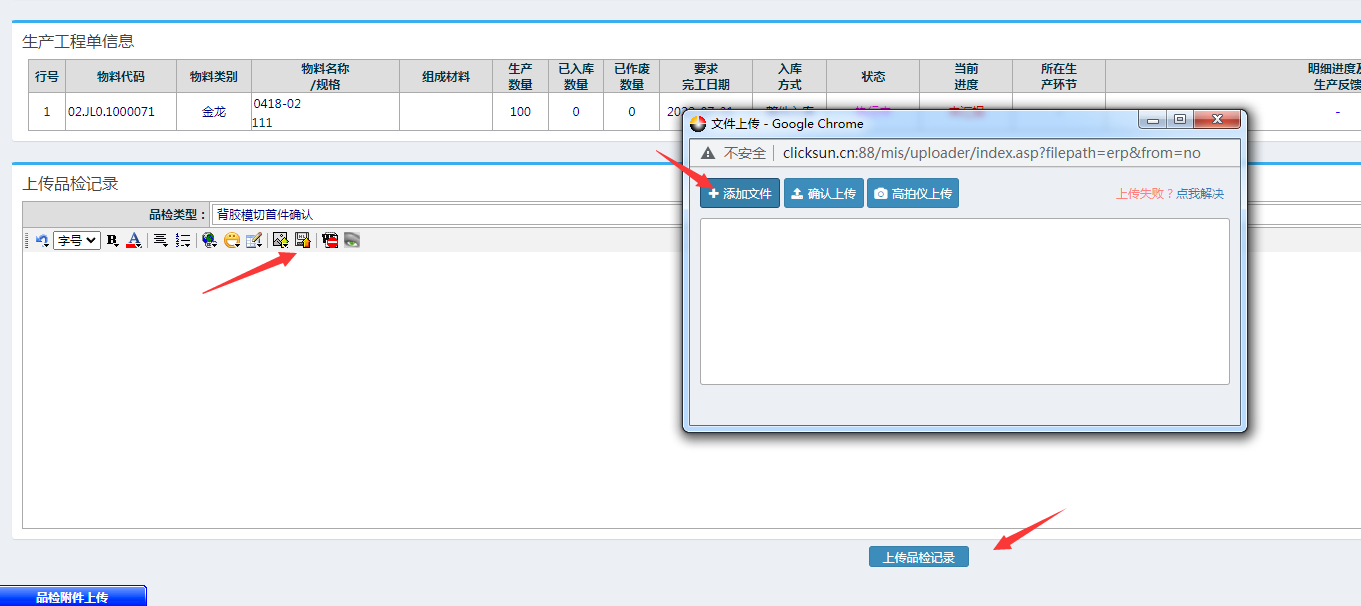Open the 金龙 material category link
This screenshot has width=1361, height=606.
(214, 112)
